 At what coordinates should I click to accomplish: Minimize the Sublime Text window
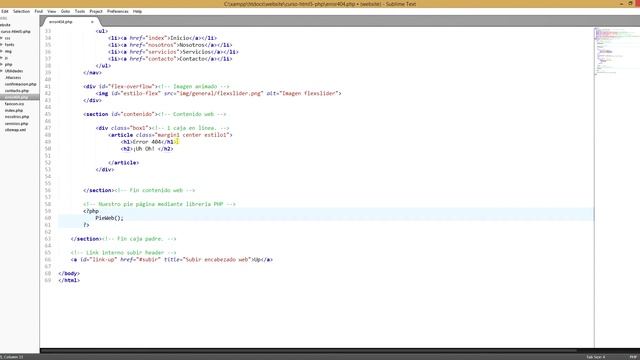621,4
